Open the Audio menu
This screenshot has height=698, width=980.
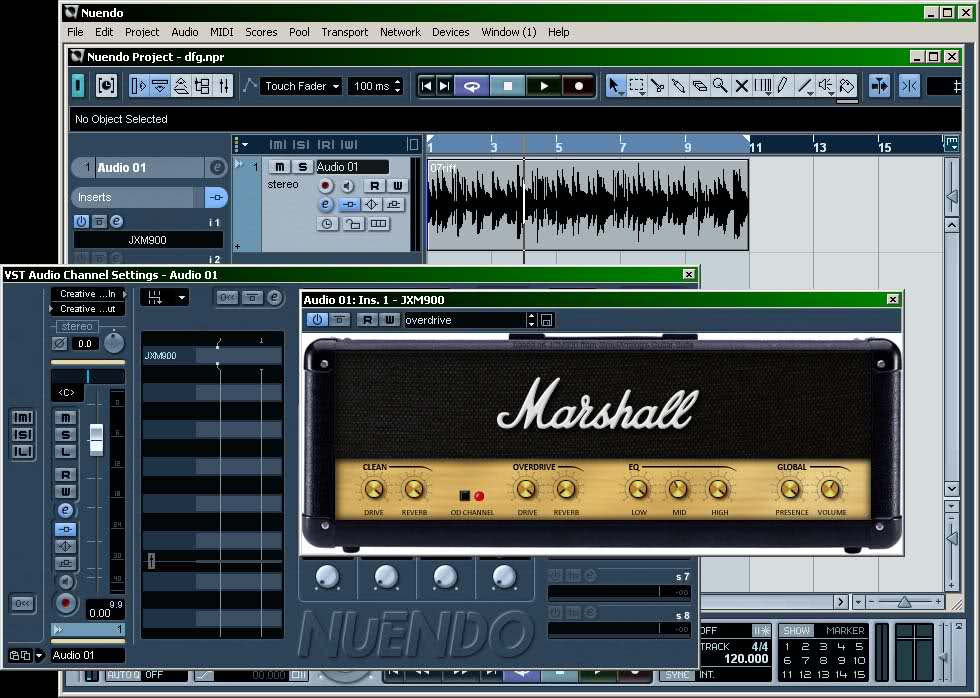(184, 32)
